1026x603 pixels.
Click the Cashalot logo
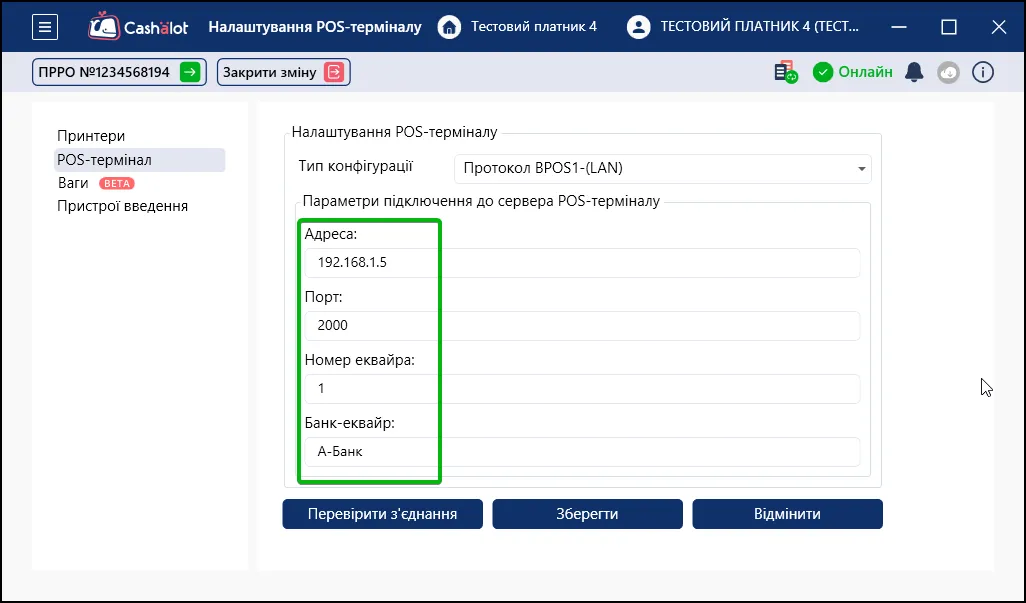point(138,27)
